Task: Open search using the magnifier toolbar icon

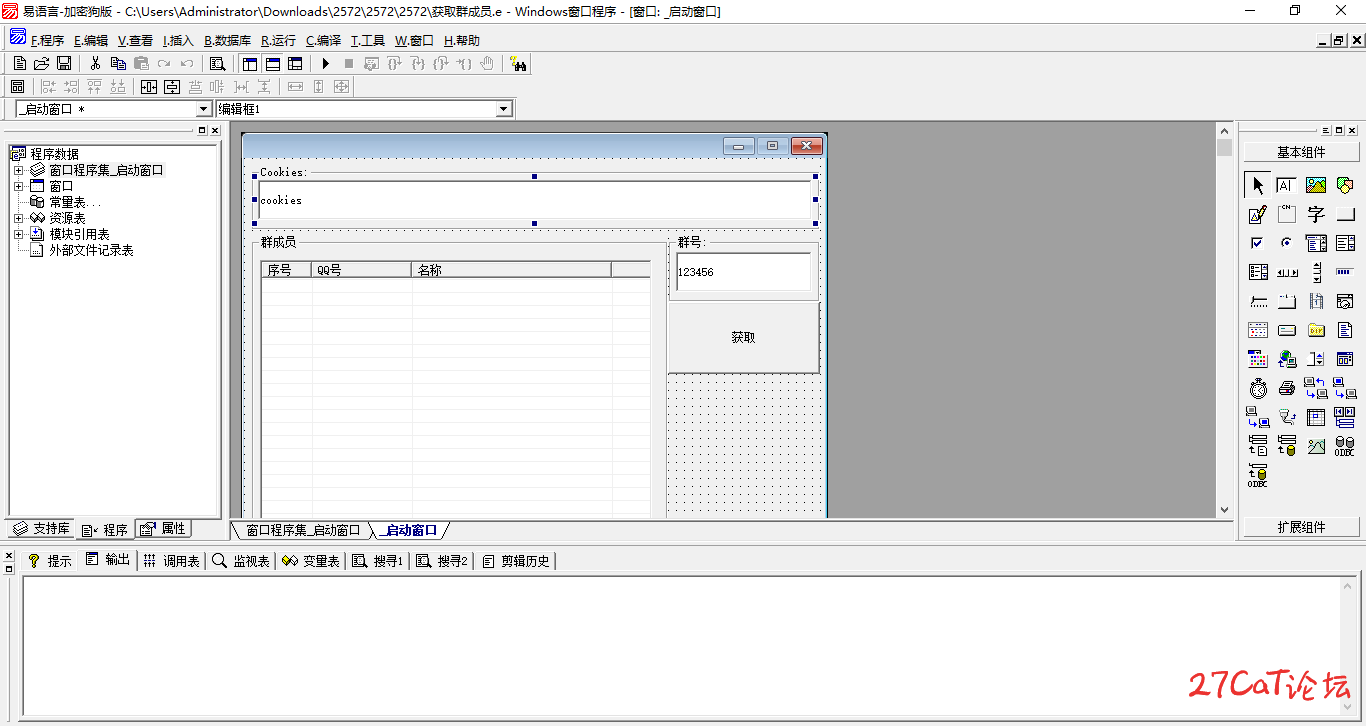Action: pyautogui.click(x=217, y=63)
